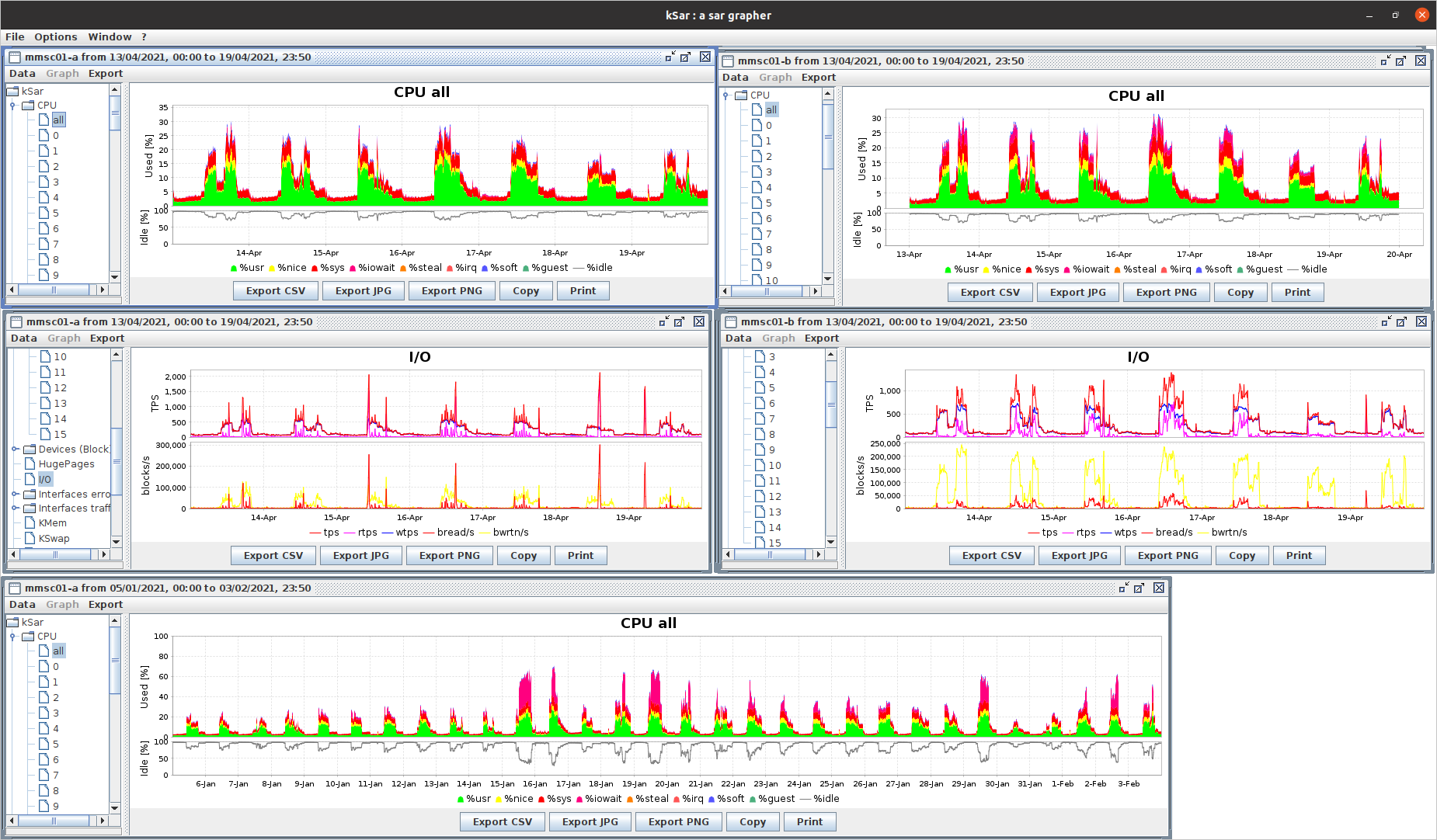
Task: Click up arrow of mmsc01-b I/O tree scrollbar
Action: [830, 354]
